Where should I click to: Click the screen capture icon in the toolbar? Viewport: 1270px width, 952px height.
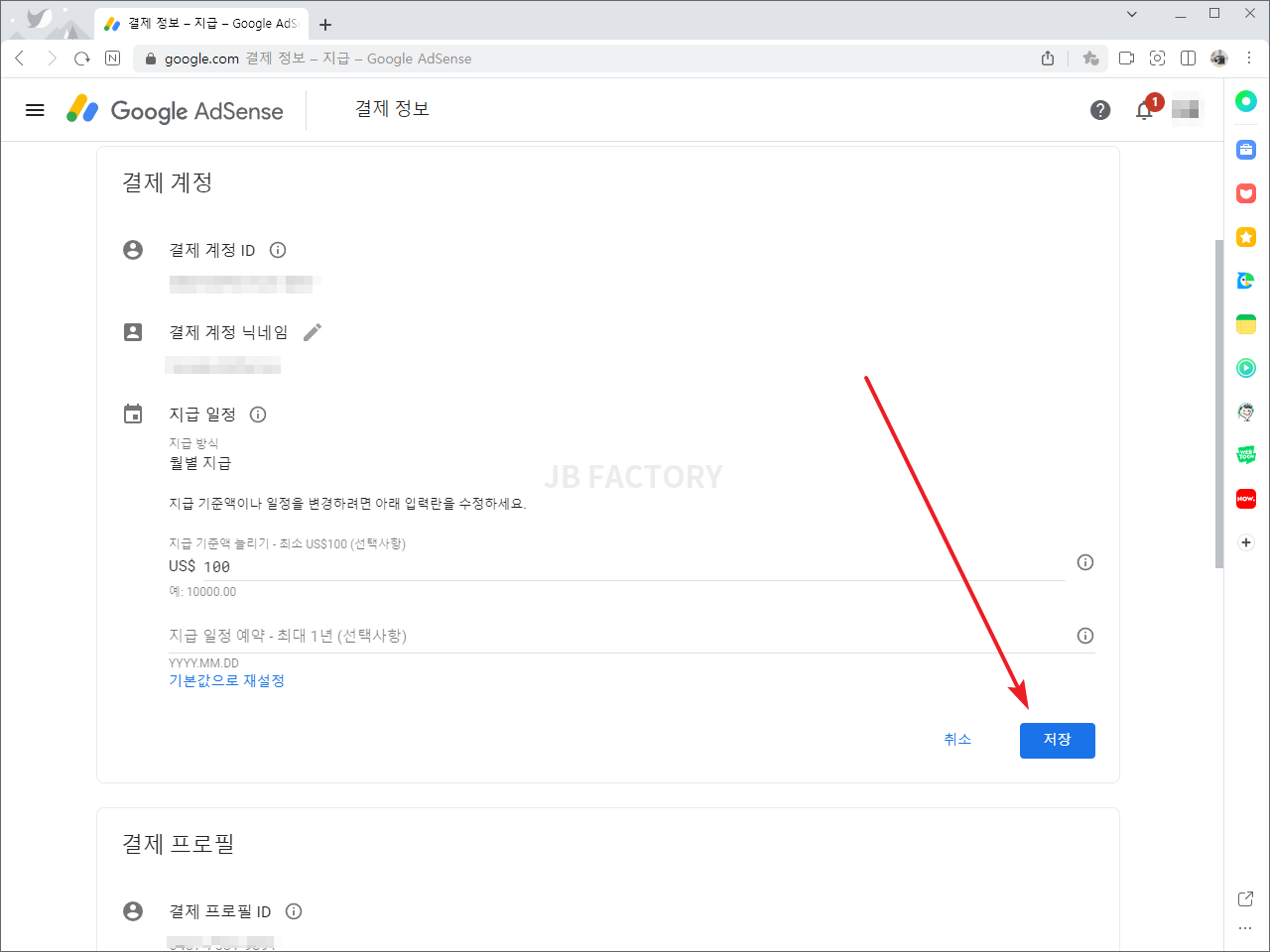pos(1157,59)
